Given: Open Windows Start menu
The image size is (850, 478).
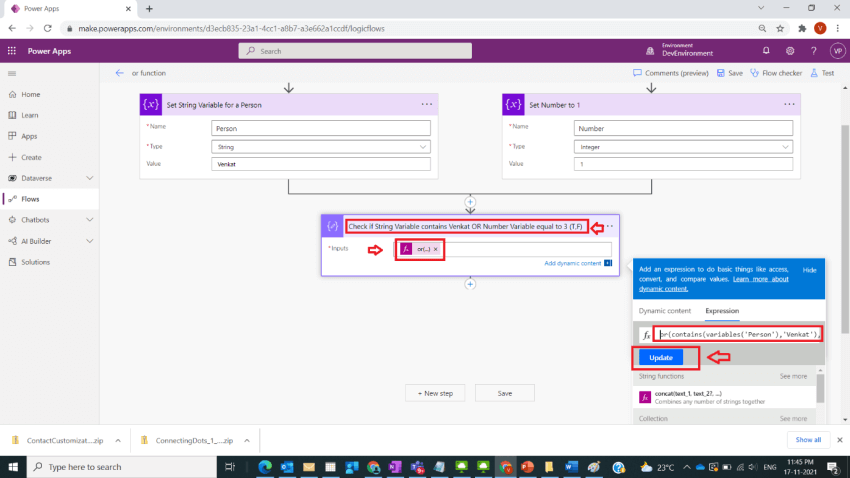Looking at the screenshot, I should tap(13, 467).
